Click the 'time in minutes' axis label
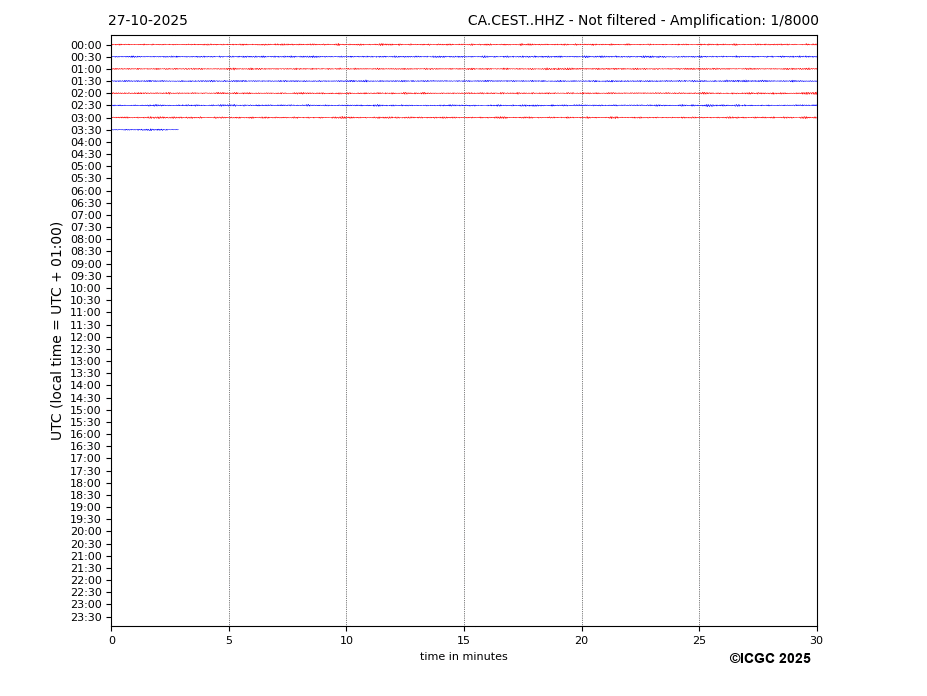Image resolution: width=927 pixels, height=696 pixels. (x=463, y=657)
